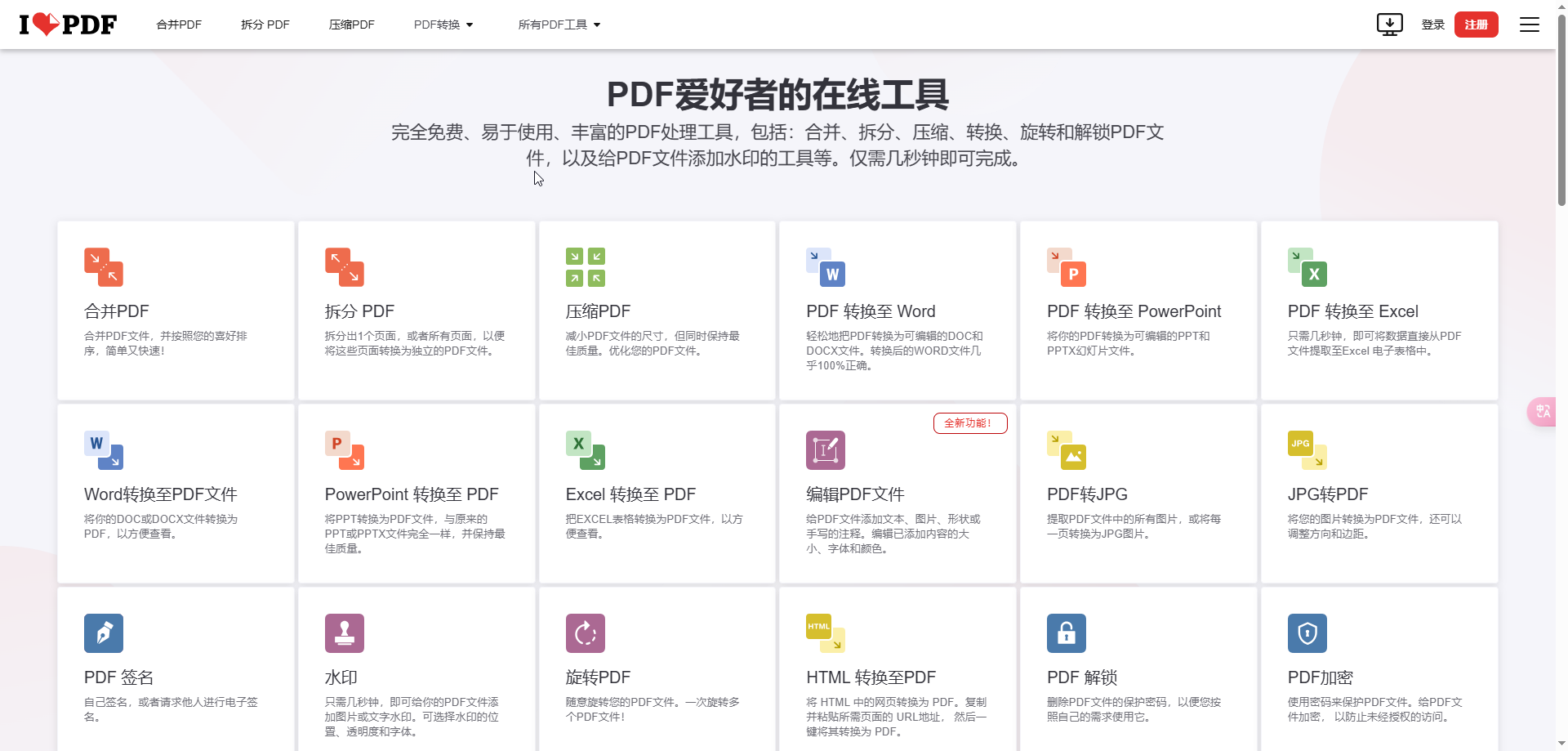Click the 登录 login link

click(x=1432, y=25)
